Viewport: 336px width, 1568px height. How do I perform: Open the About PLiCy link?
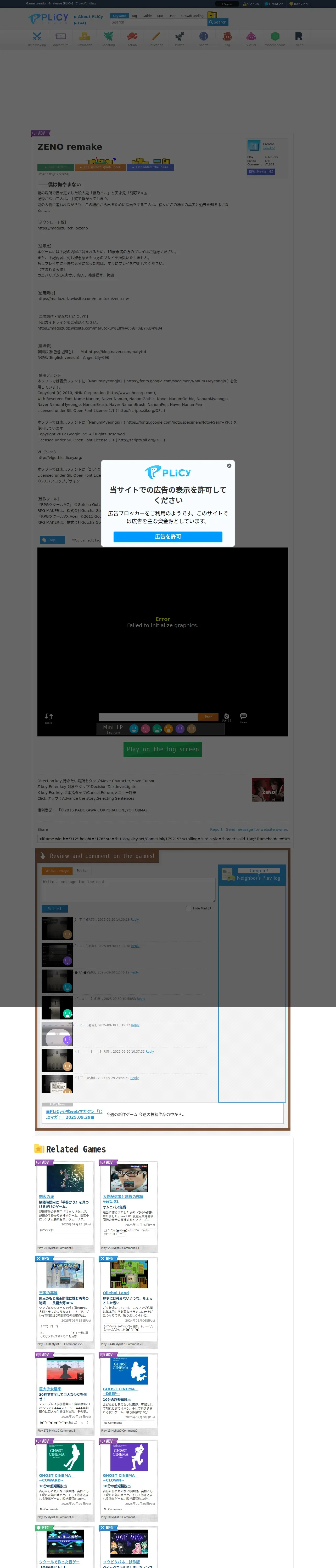click(89, 16)
